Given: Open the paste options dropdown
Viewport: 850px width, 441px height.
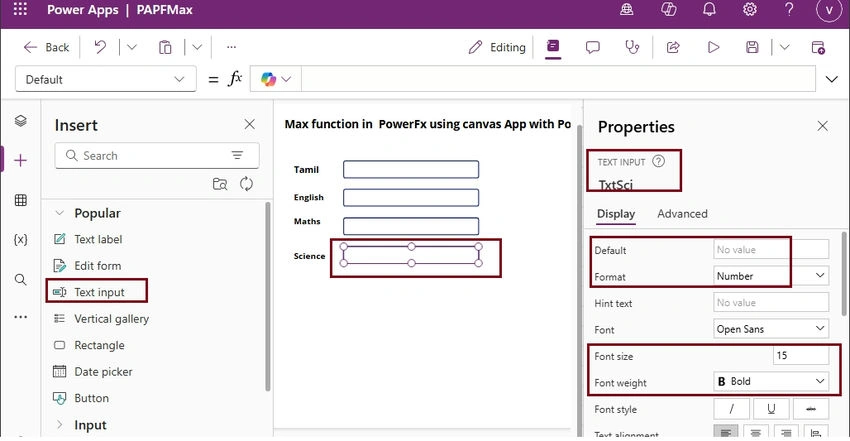Looking at the screenshot, I should (x=197, y=48).
